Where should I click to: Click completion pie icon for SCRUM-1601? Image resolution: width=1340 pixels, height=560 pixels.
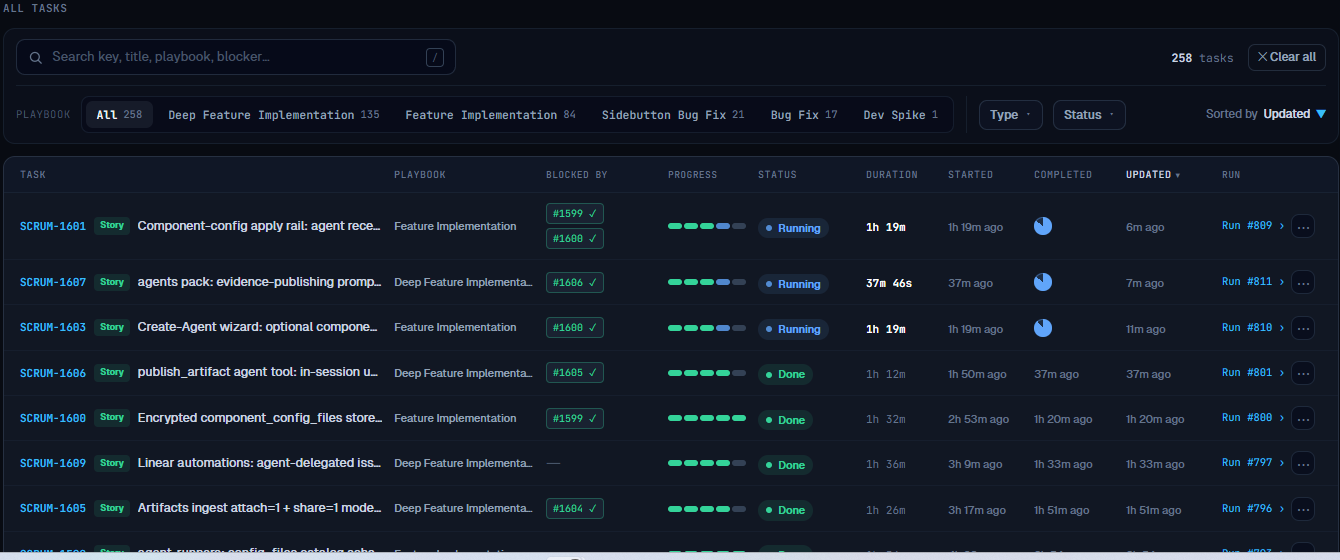pos(1043,226)
